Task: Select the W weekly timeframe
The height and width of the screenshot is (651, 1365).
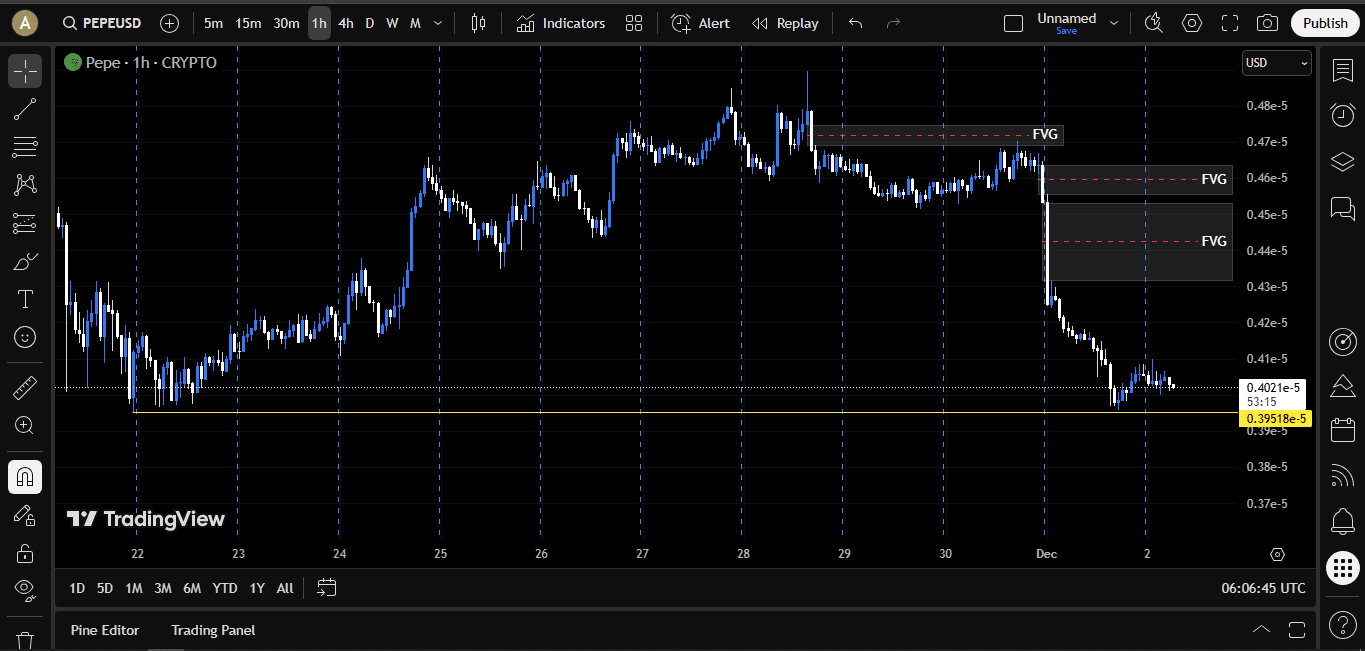Action: [392, 23]
